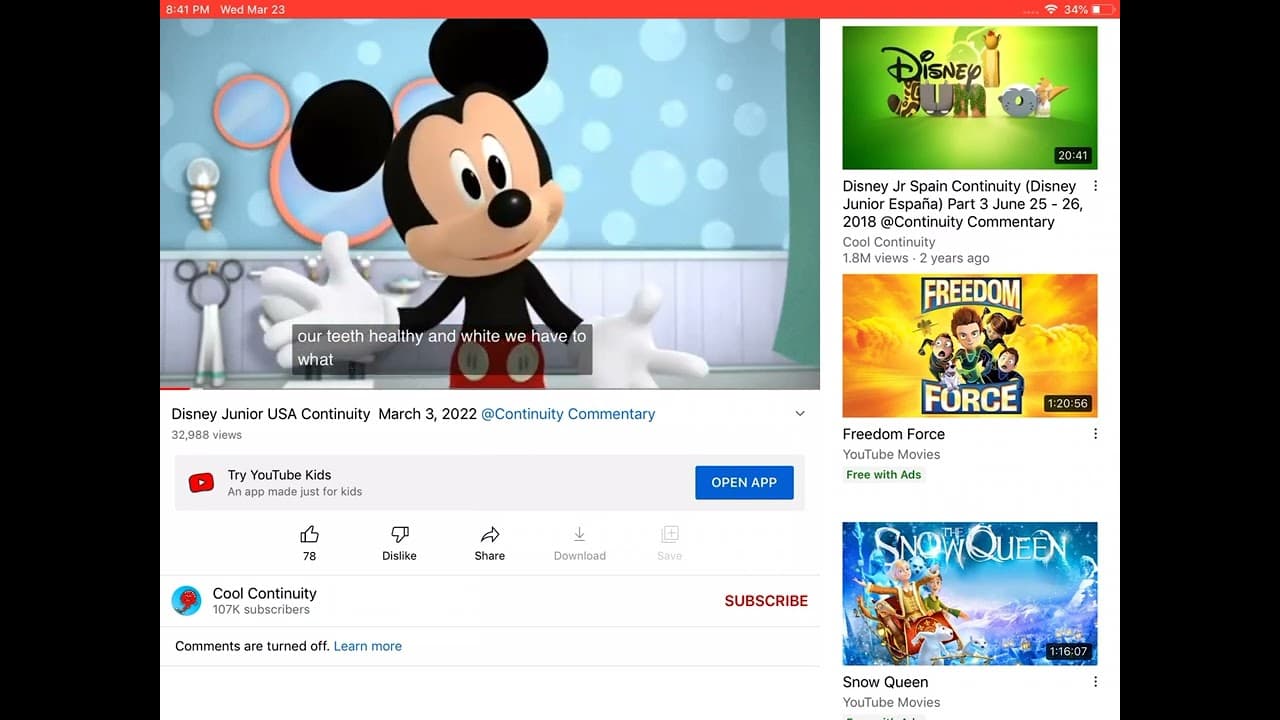Open options menu for Freedom Force

[x=1095, y=434]
